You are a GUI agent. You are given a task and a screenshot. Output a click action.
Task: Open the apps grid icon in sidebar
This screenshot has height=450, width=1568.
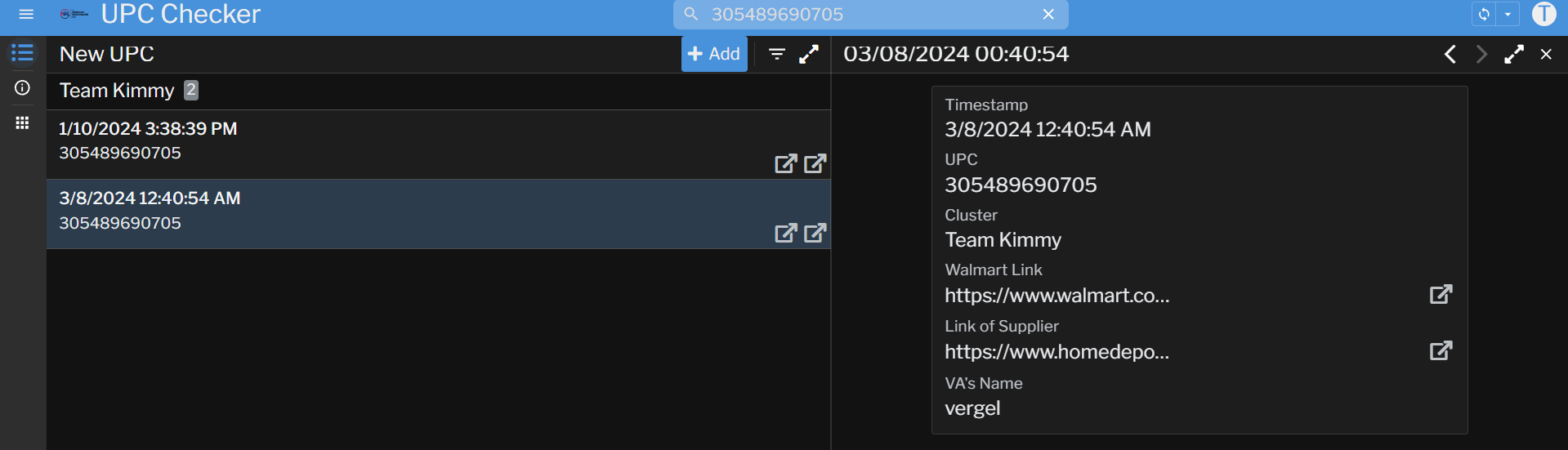(22, 123)
